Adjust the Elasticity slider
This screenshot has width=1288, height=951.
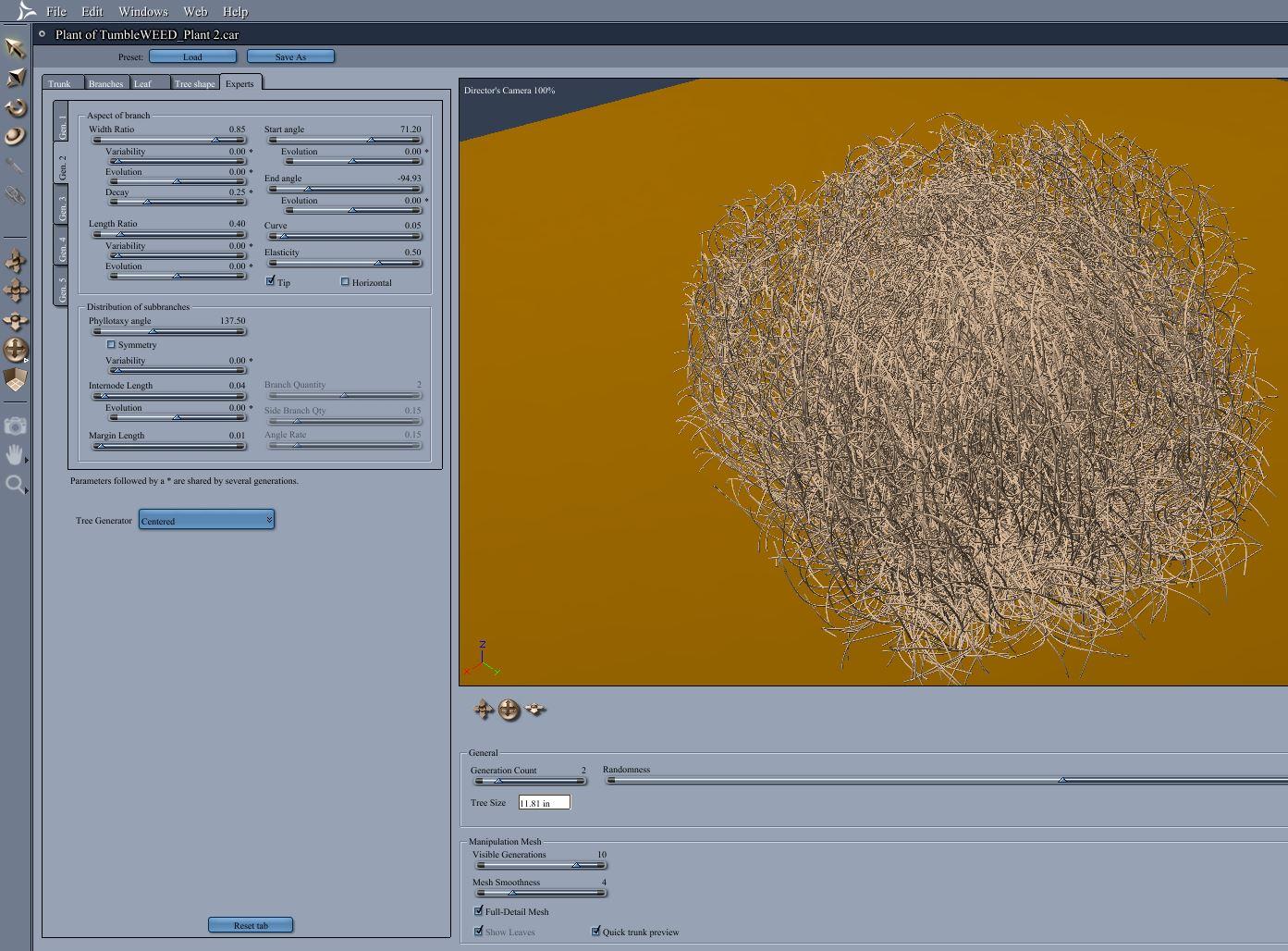[x=344, y=263]
